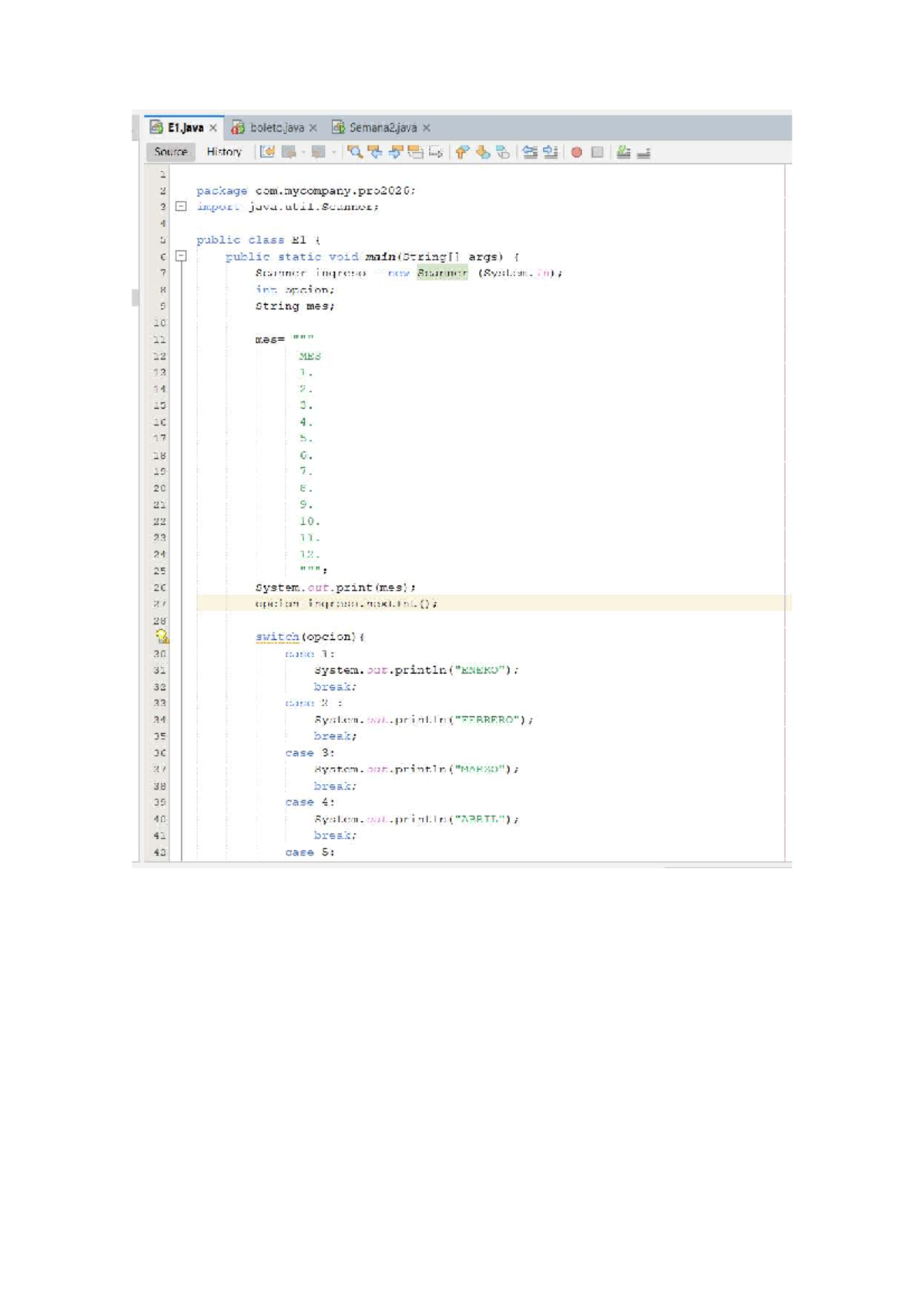Screen dimensions: 924x1306
Task: Click Find Previous Occurrence icon
Action: click(x=375, y=152)
